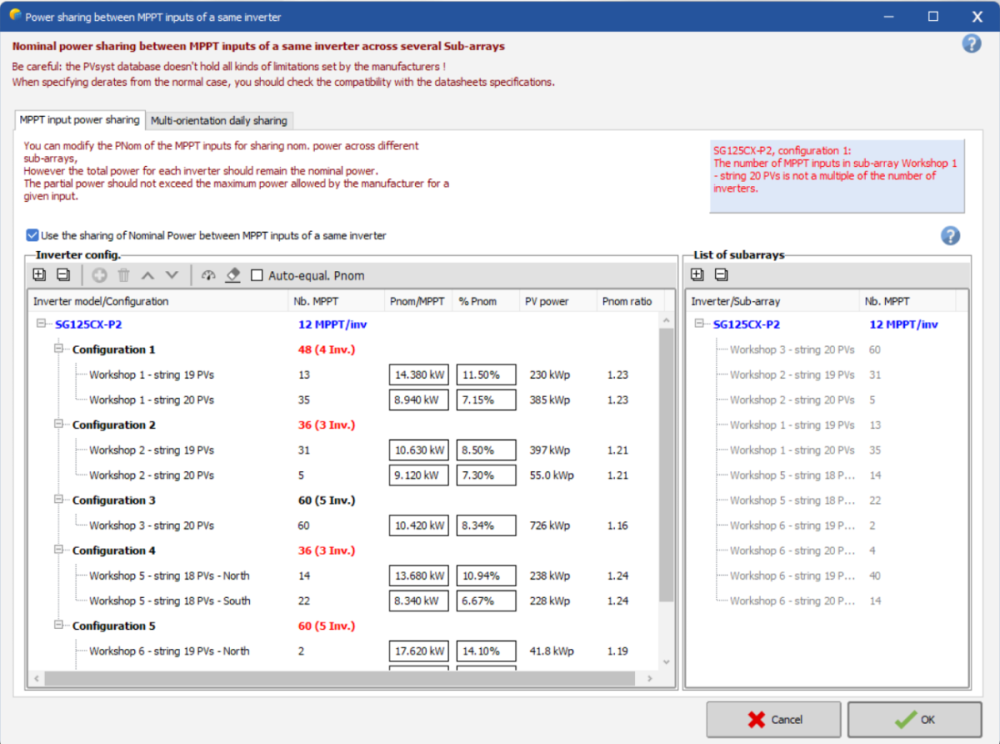Enable the Auto-equal. Pnom checkbox
Viewport: 1000px width, 744px height.
click(257, 275)
